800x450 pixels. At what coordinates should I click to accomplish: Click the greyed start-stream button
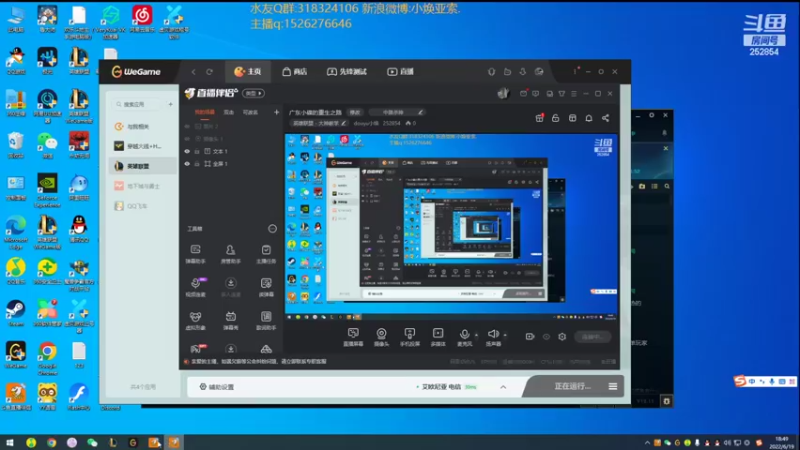coord(592,337)
